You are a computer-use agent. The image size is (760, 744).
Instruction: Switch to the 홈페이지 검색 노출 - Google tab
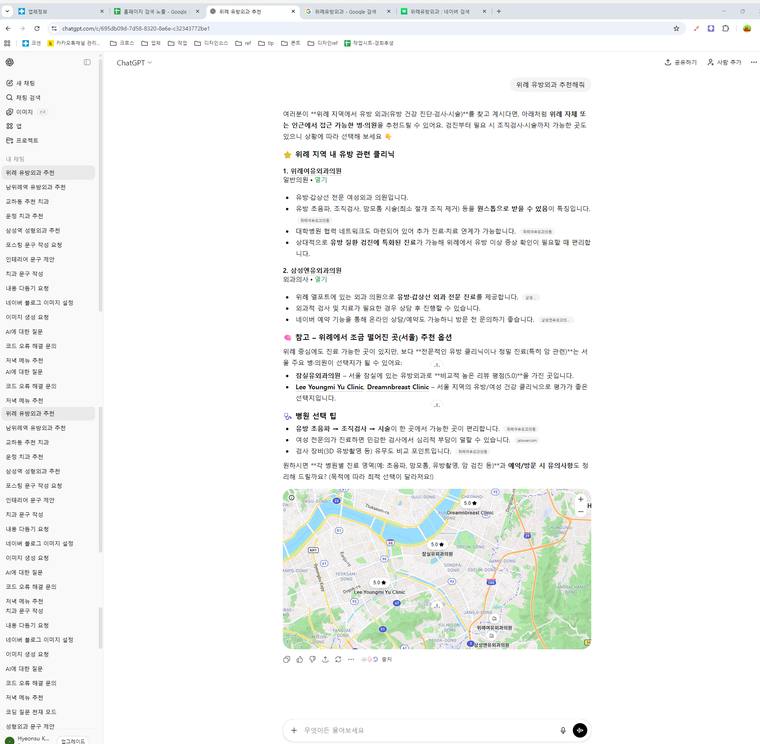pyautogui.click(x=157, y=11)
